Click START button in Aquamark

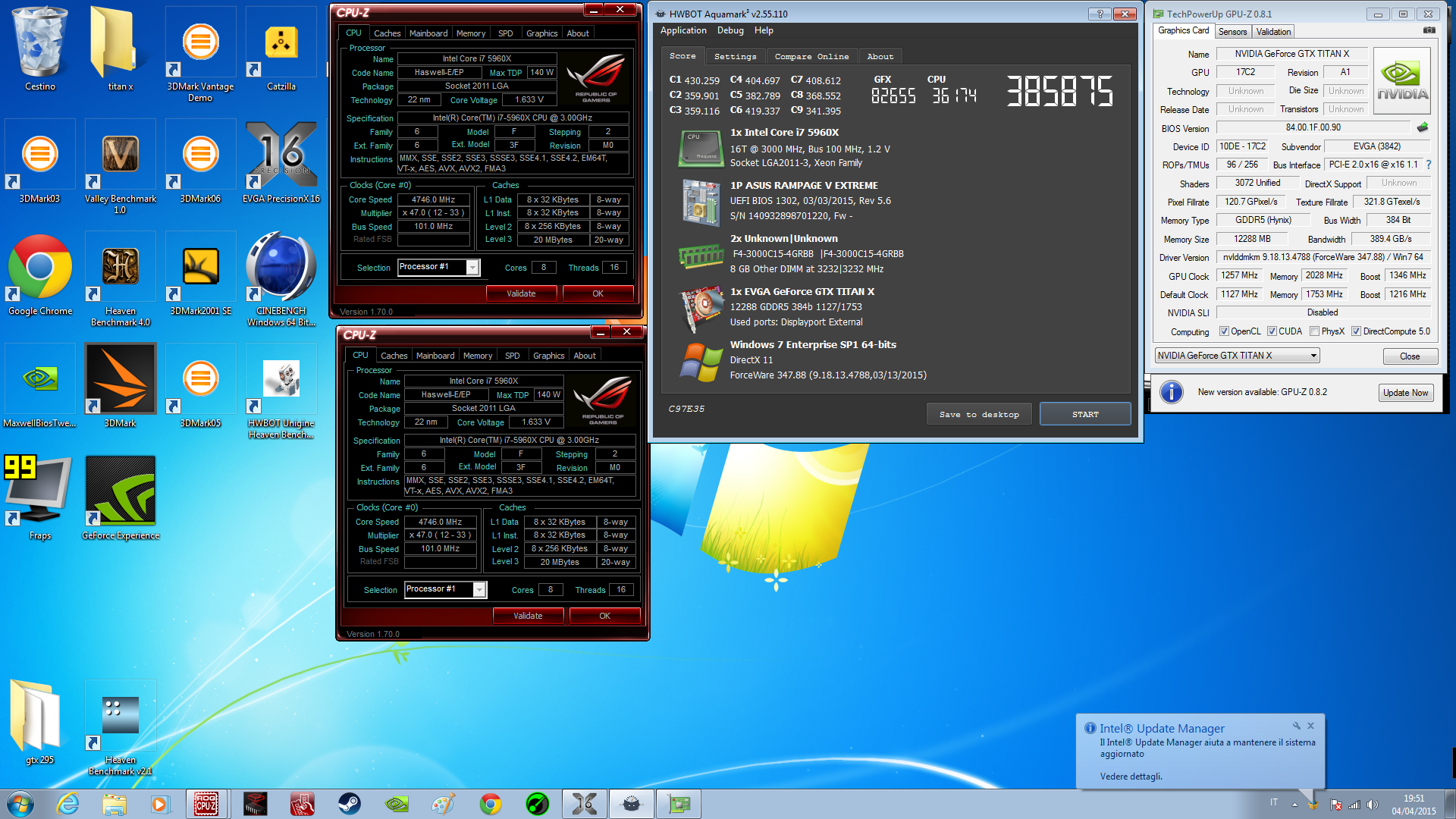[1085, 415]
